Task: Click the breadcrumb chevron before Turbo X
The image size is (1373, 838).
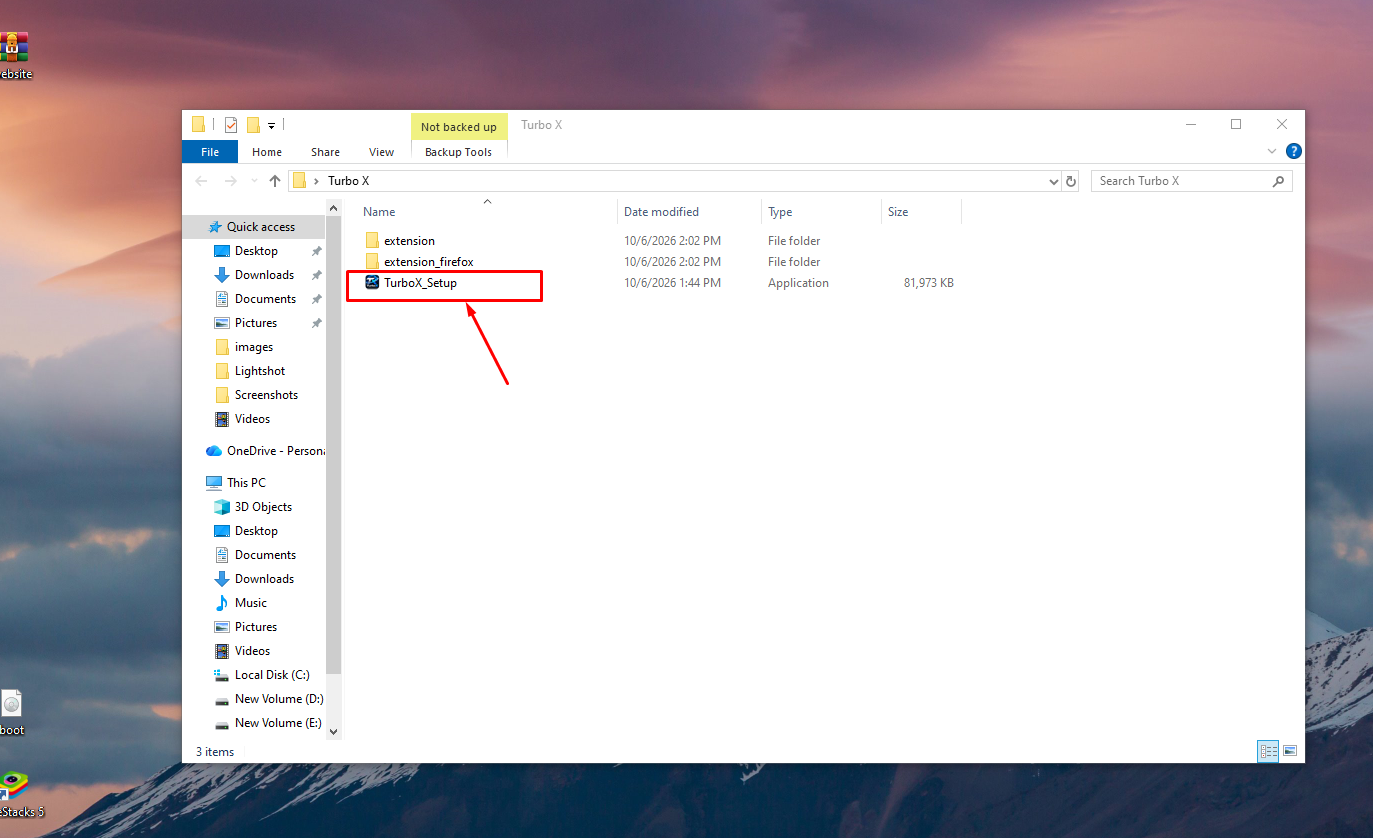Action: 317,181
